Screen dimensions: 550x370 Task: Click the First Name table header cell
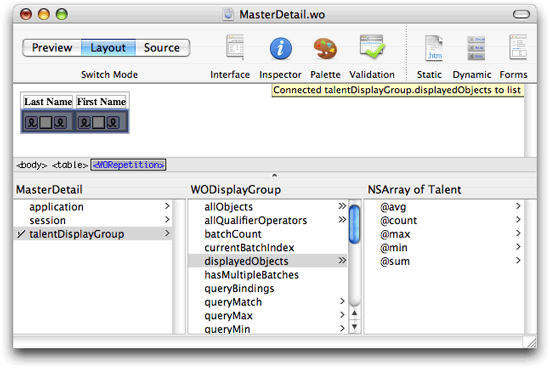click(101, 102)
